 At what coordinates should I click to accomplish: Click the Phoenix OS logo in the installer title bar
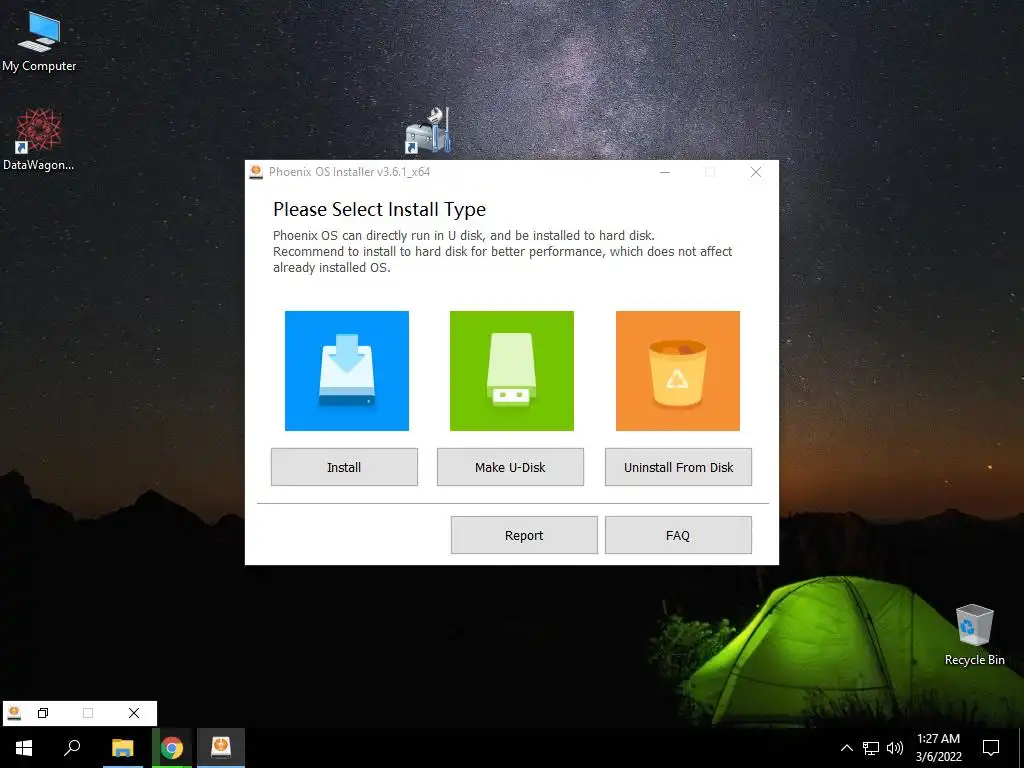pyautogui.click(x=256, y=172)
